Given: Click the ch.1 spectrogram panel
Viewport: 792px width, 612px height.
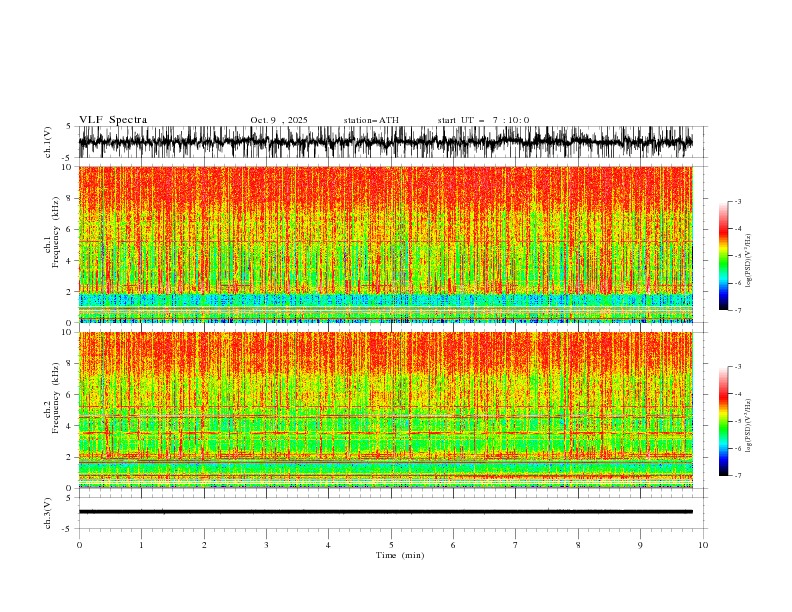Looking at the screenshot, I should click(x=385, y=244).
